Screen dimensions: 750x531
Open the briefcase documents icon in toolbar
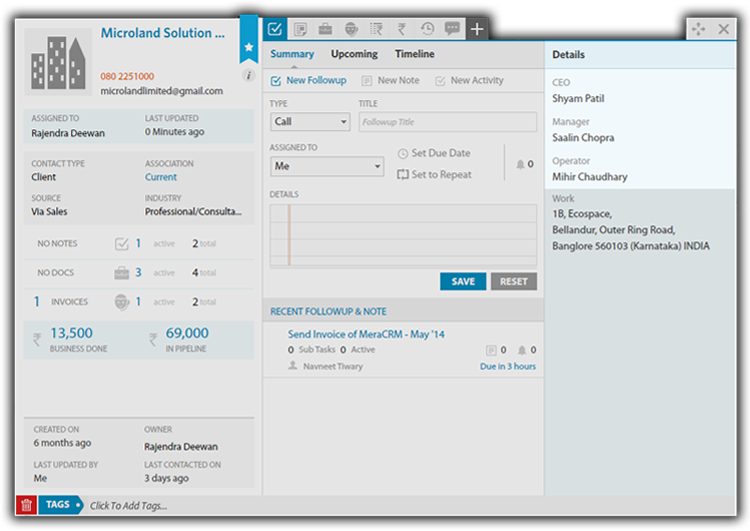click(x=325, y=29)
